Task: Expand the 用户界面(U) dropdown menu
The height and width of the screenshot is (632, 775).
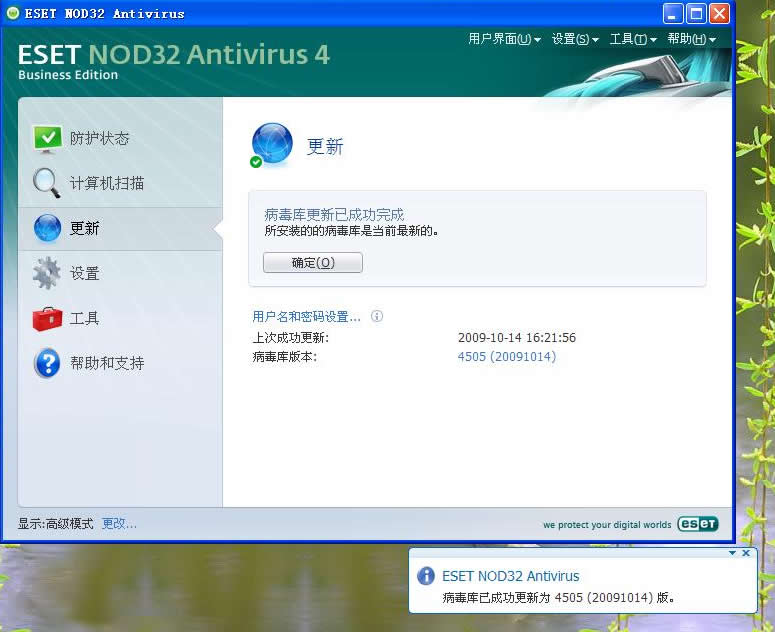Action: tap(504, 39)
